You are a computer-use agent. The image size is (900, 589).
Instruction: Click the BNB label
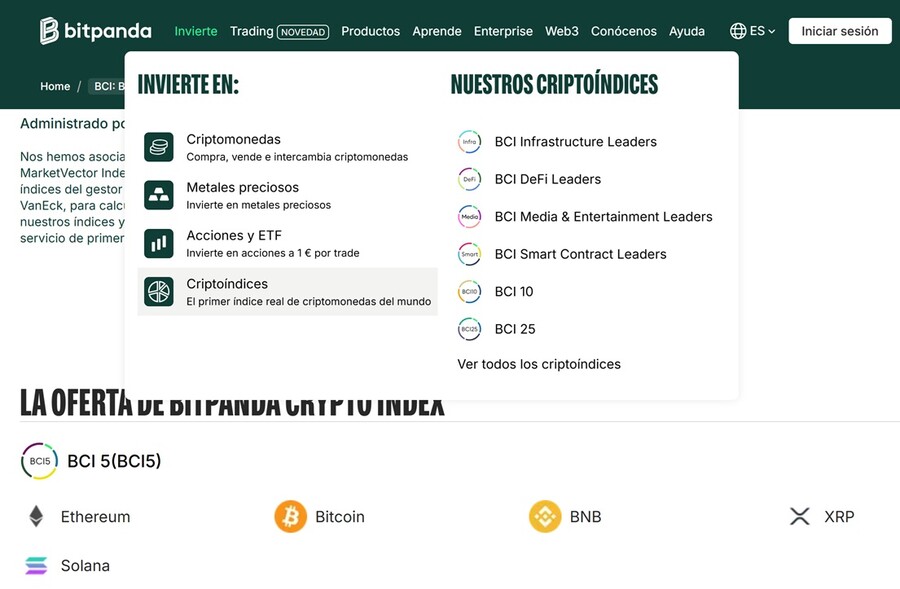tap(585, 517)
